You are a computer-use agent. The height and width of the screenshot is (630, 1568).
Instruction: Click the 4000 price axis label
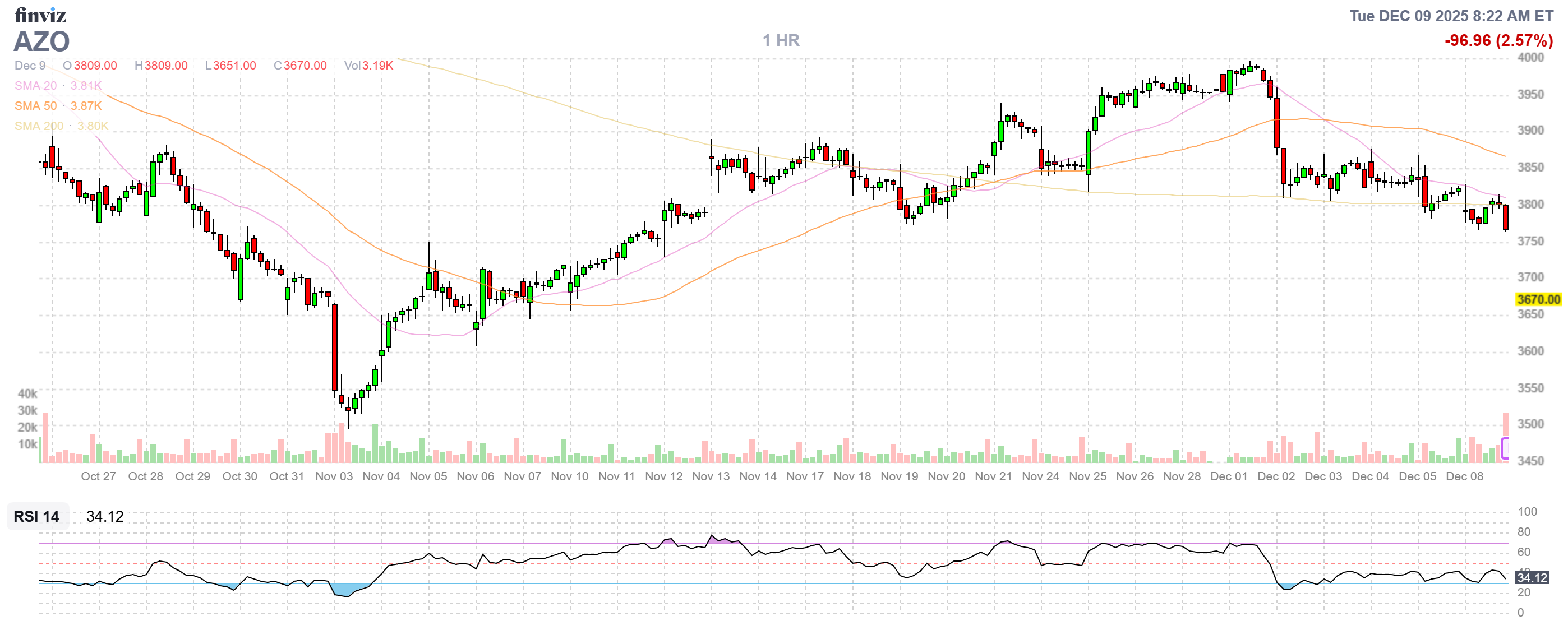point(1530,57)
